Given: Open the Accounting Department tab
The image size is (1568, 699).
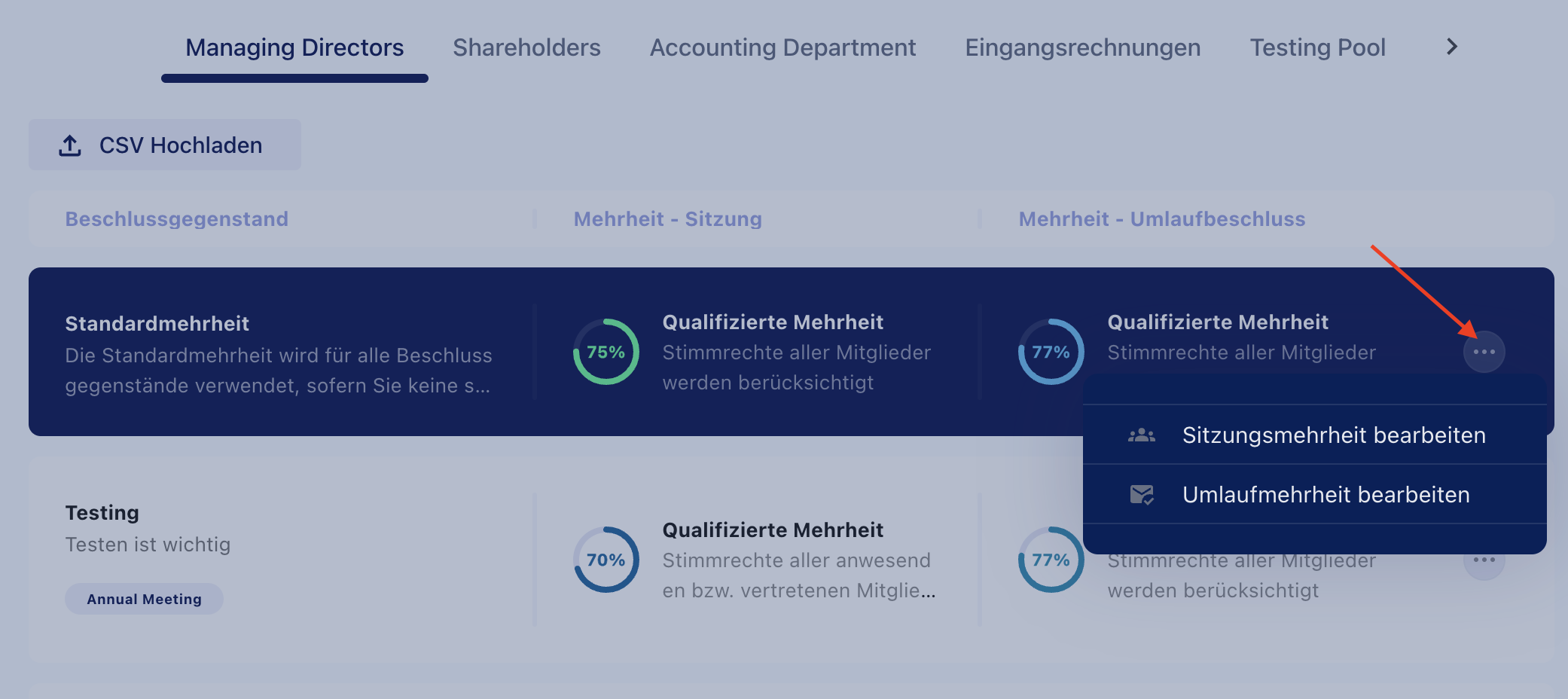Looking at the screenshot, I should click(782, 47).
